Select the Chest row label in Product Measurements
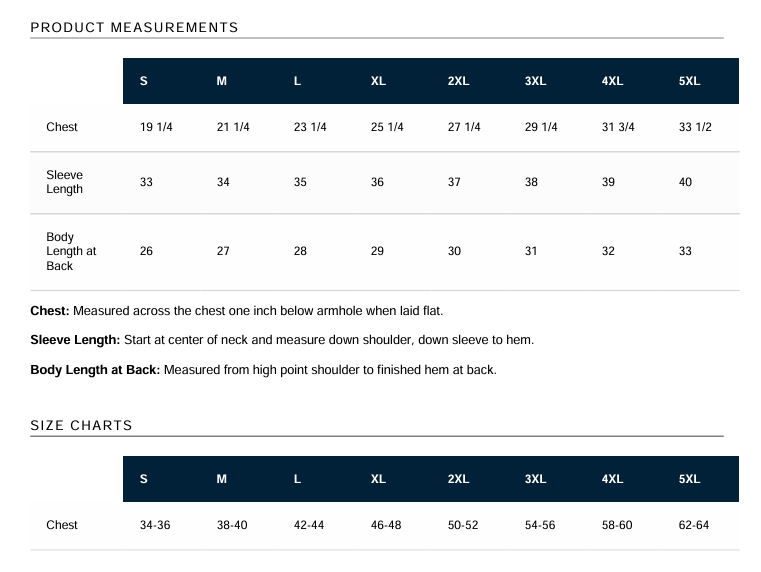Screen dimensions: 761x572 62,127
